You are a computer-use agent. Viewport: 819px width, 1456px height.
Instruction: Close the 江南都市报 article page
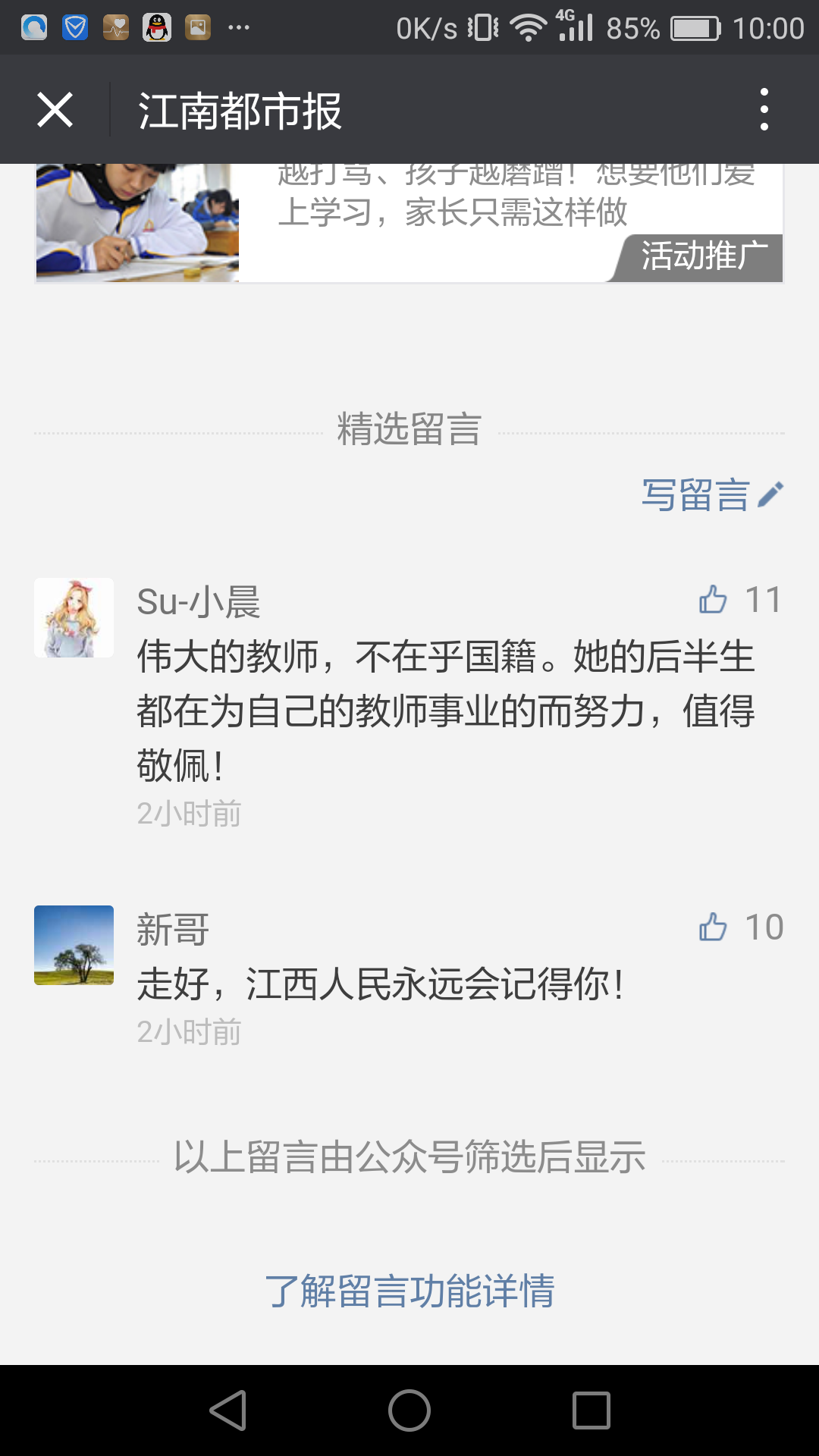click(55, 110)
